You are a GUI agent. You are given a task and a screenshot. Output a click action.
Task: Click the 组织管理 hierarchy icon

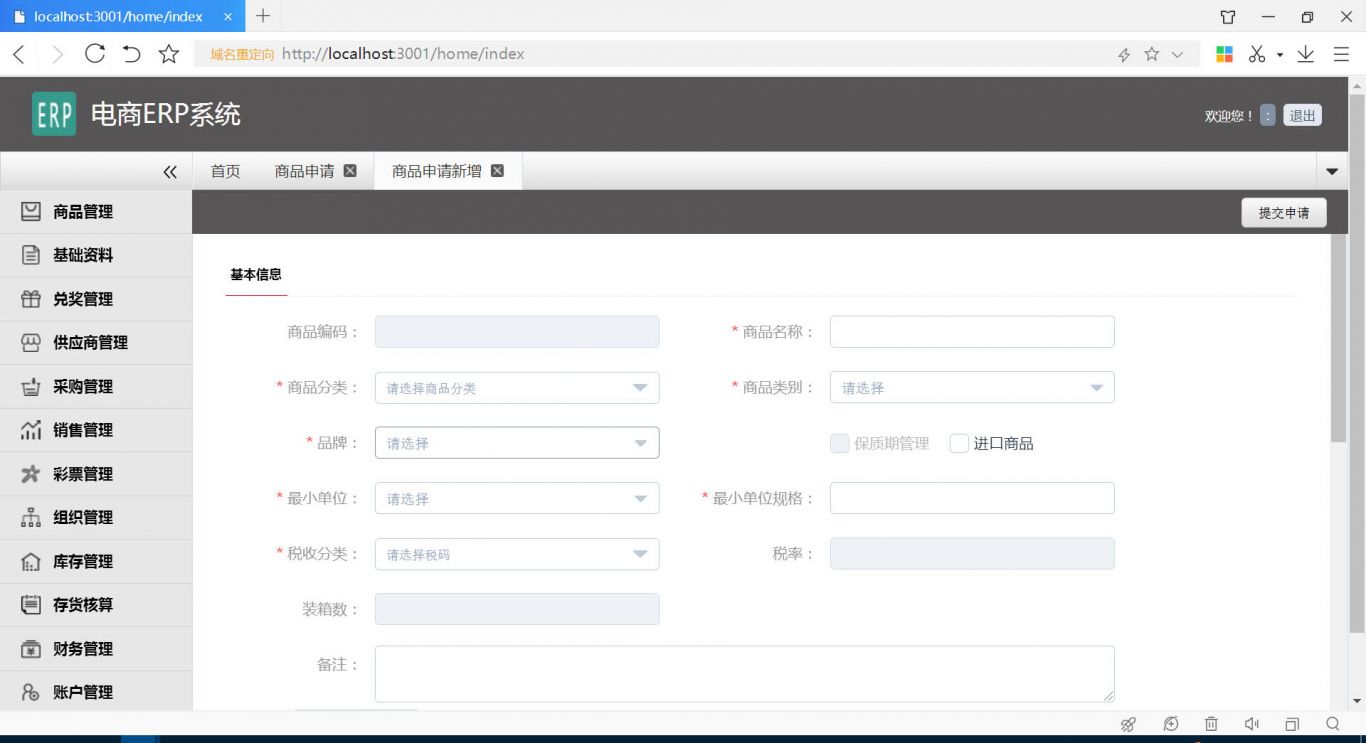click(31, 517)
